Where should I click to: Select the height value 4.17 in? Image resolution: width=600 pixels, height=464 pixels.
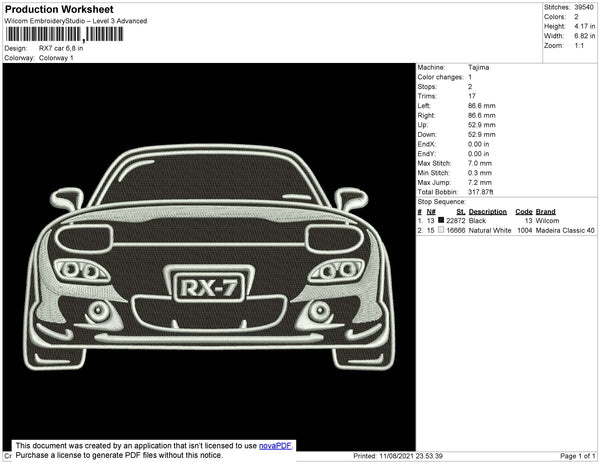(584, 26)
